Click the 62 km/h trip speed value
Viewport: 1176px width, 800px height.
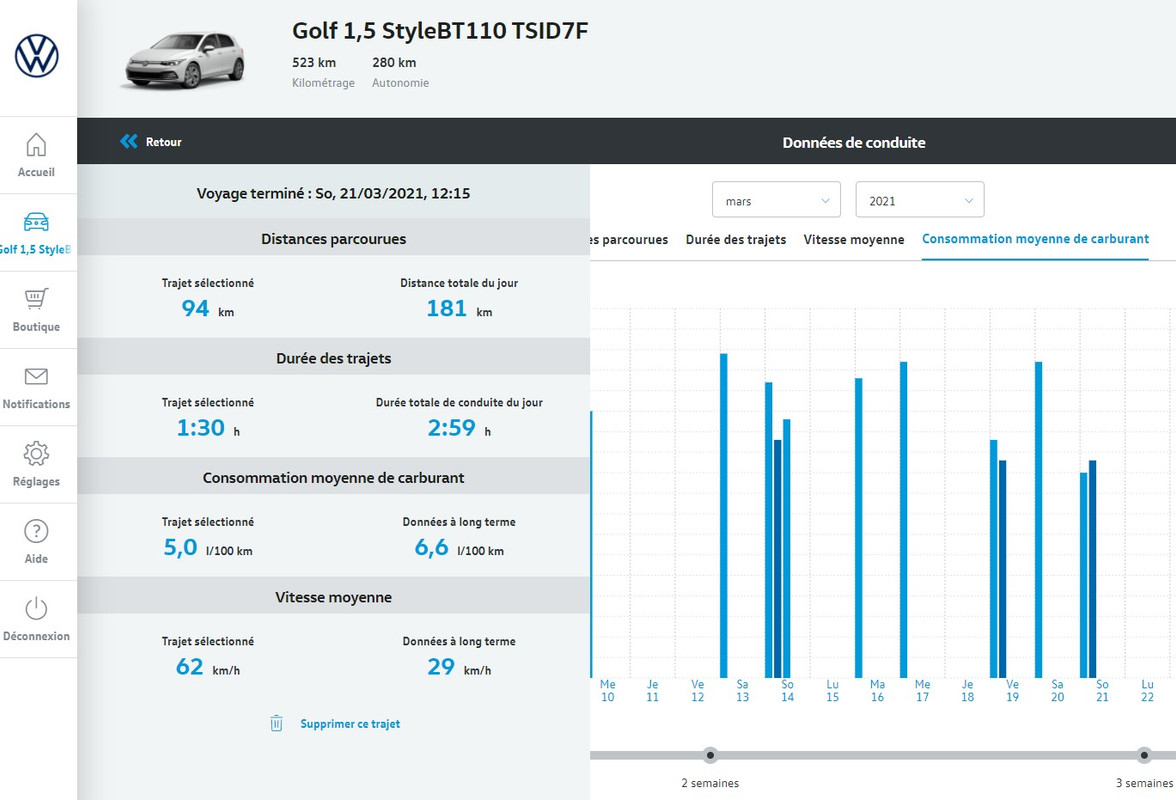point(208,667)
